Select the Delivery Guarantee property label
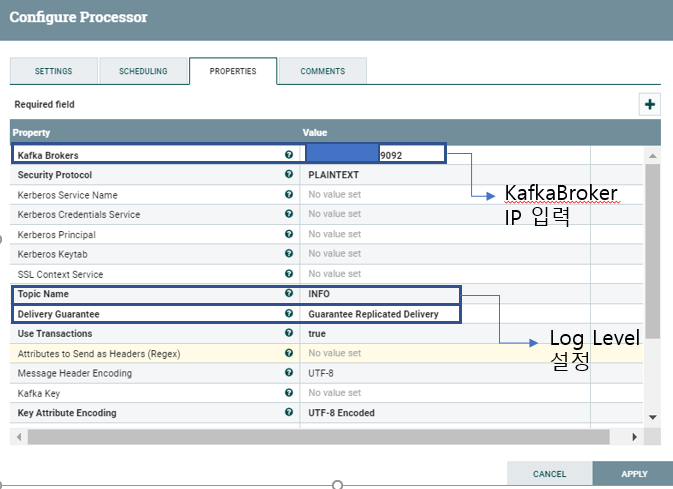This screenshot has height=489, width=673. click(x=58, y=314)
